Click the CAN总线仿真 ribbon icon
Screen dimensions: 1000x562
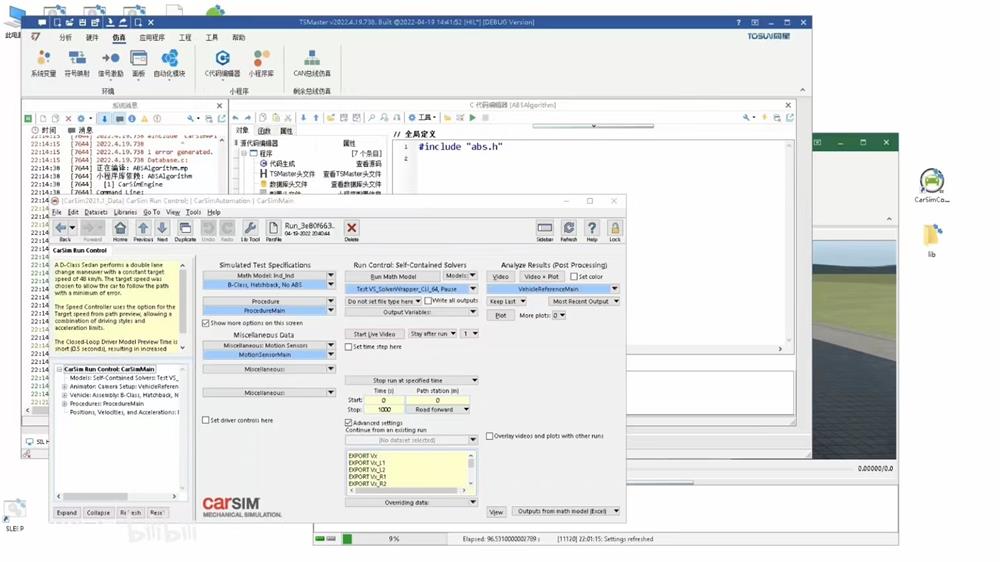[x=312, y=64]
